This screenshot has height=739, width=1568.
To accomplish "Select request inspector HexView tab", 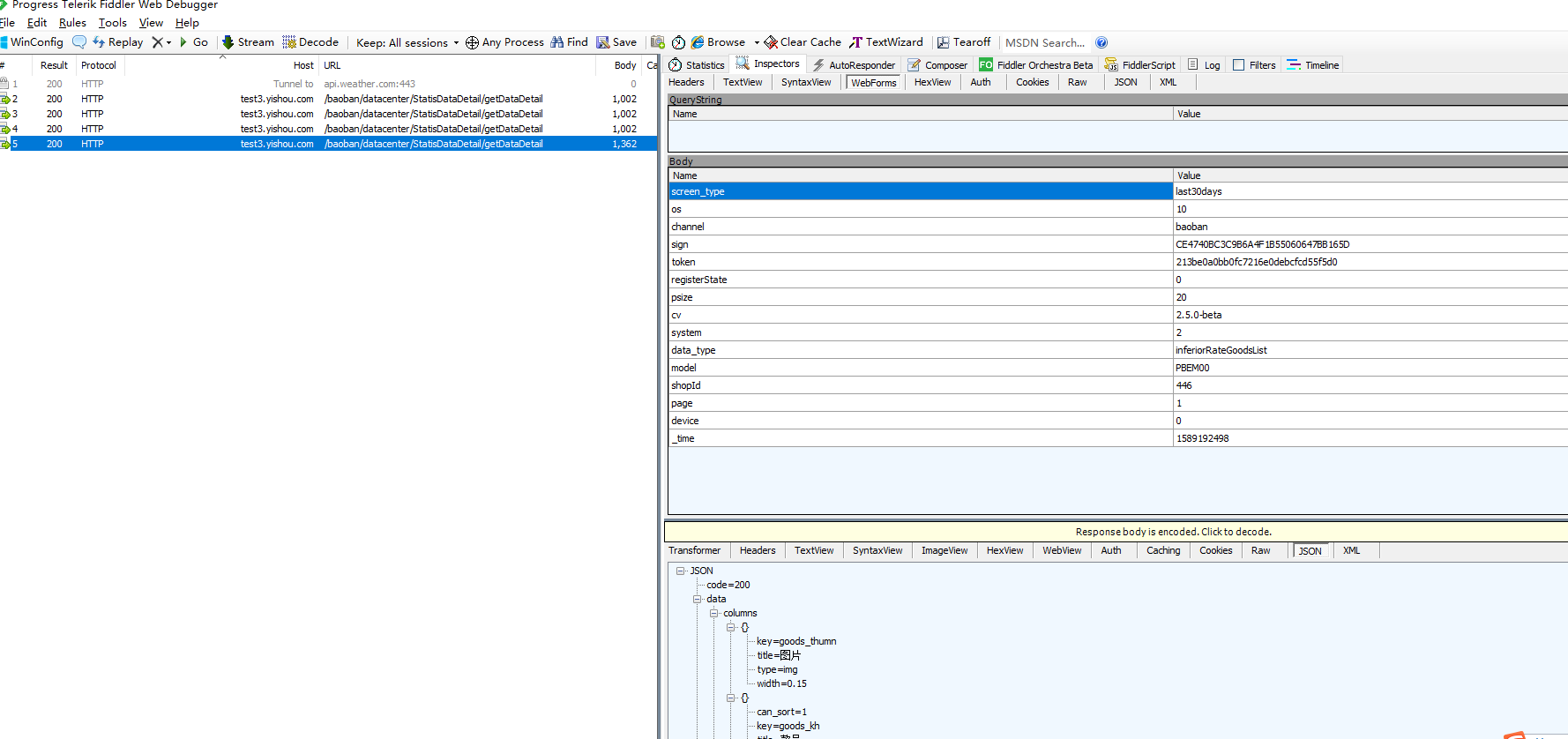I will [932, 82].
